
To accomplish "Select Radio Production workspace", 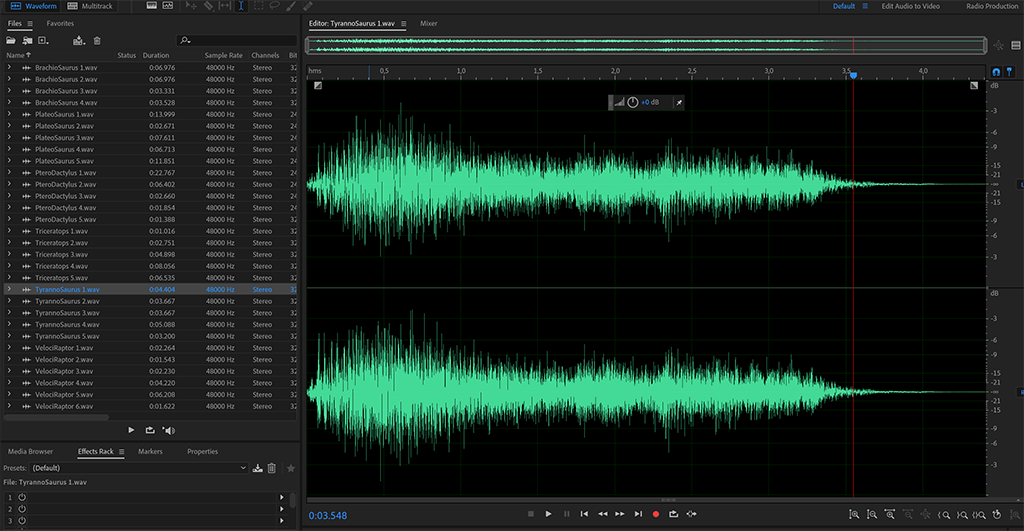I will (x=992, y=6).
